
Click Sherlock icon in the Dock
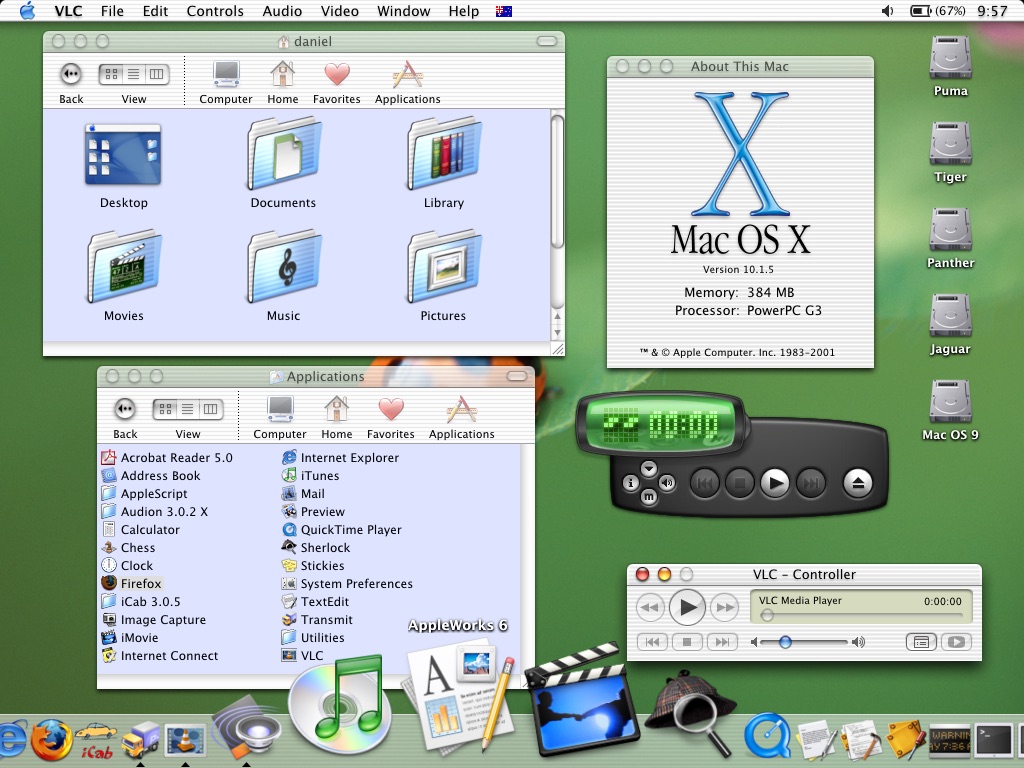click(x=691, y=712)
